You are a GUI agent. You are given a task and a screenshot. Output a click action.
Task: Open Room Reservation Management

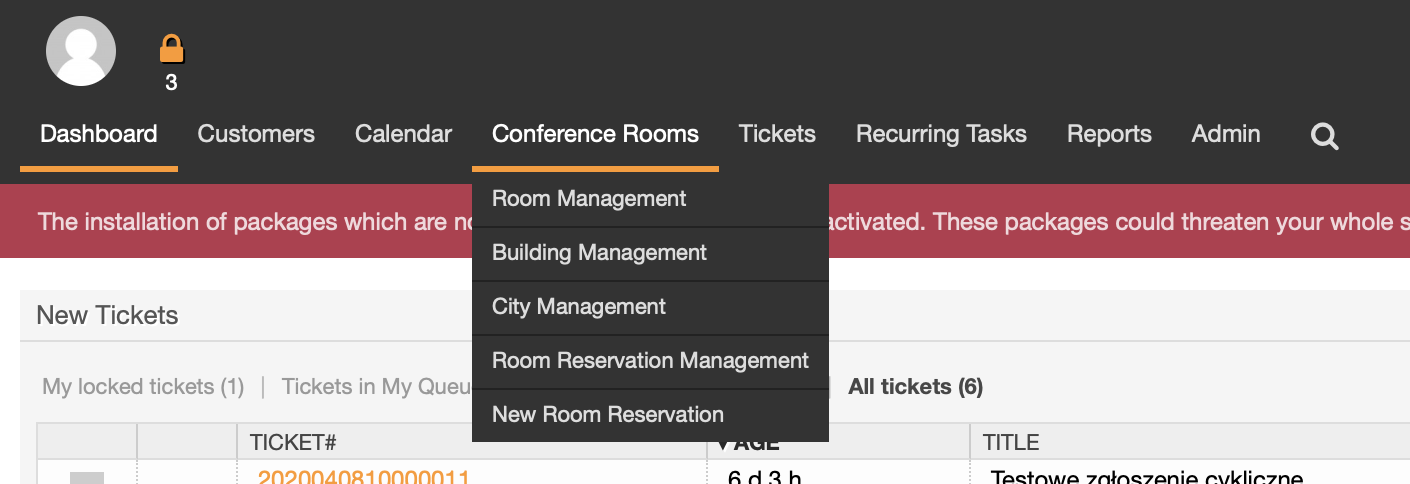click(650, 361)
